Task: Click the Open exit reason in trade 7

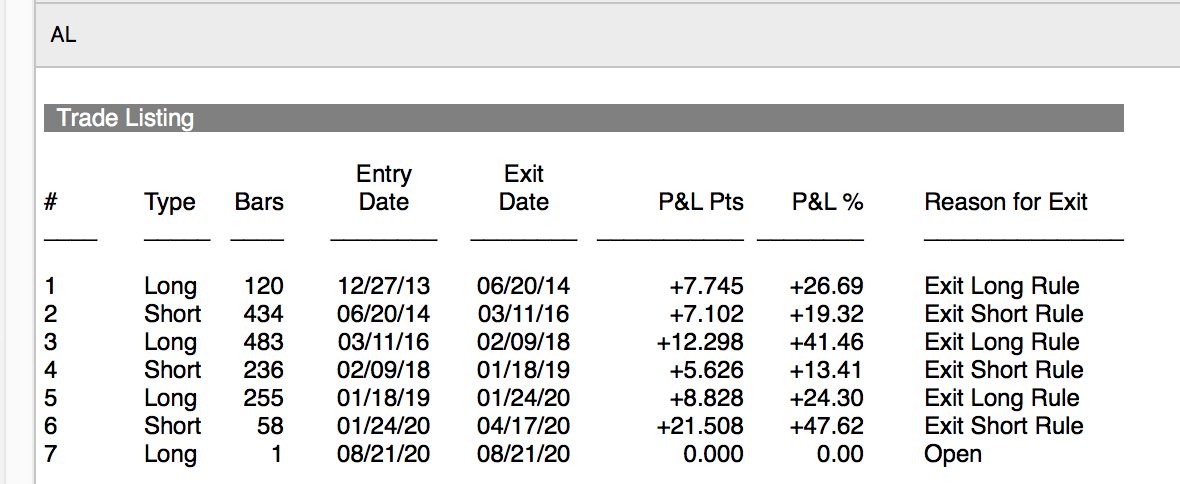Action: pos(953,454)
